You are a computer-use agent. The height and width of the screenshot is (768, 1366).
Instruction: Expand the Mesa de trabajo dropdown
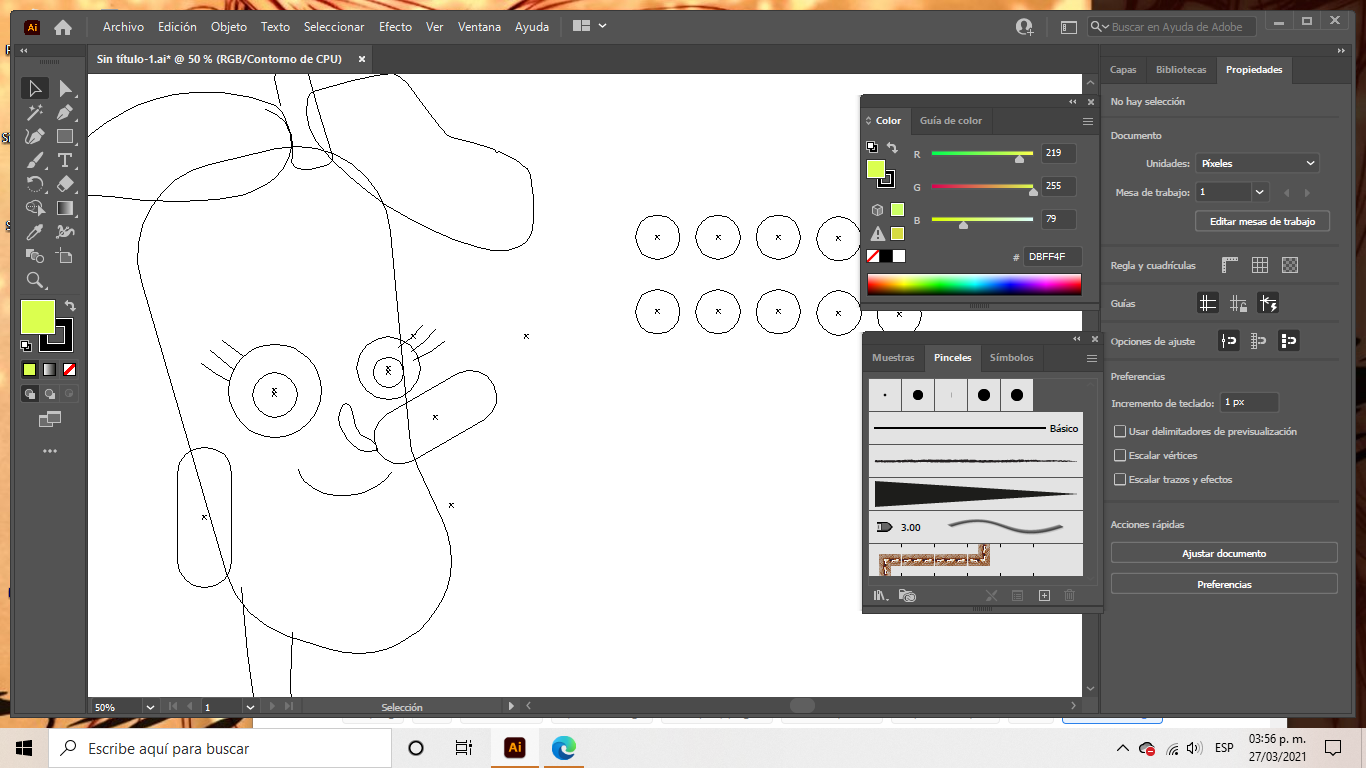tap(1259, 191)
